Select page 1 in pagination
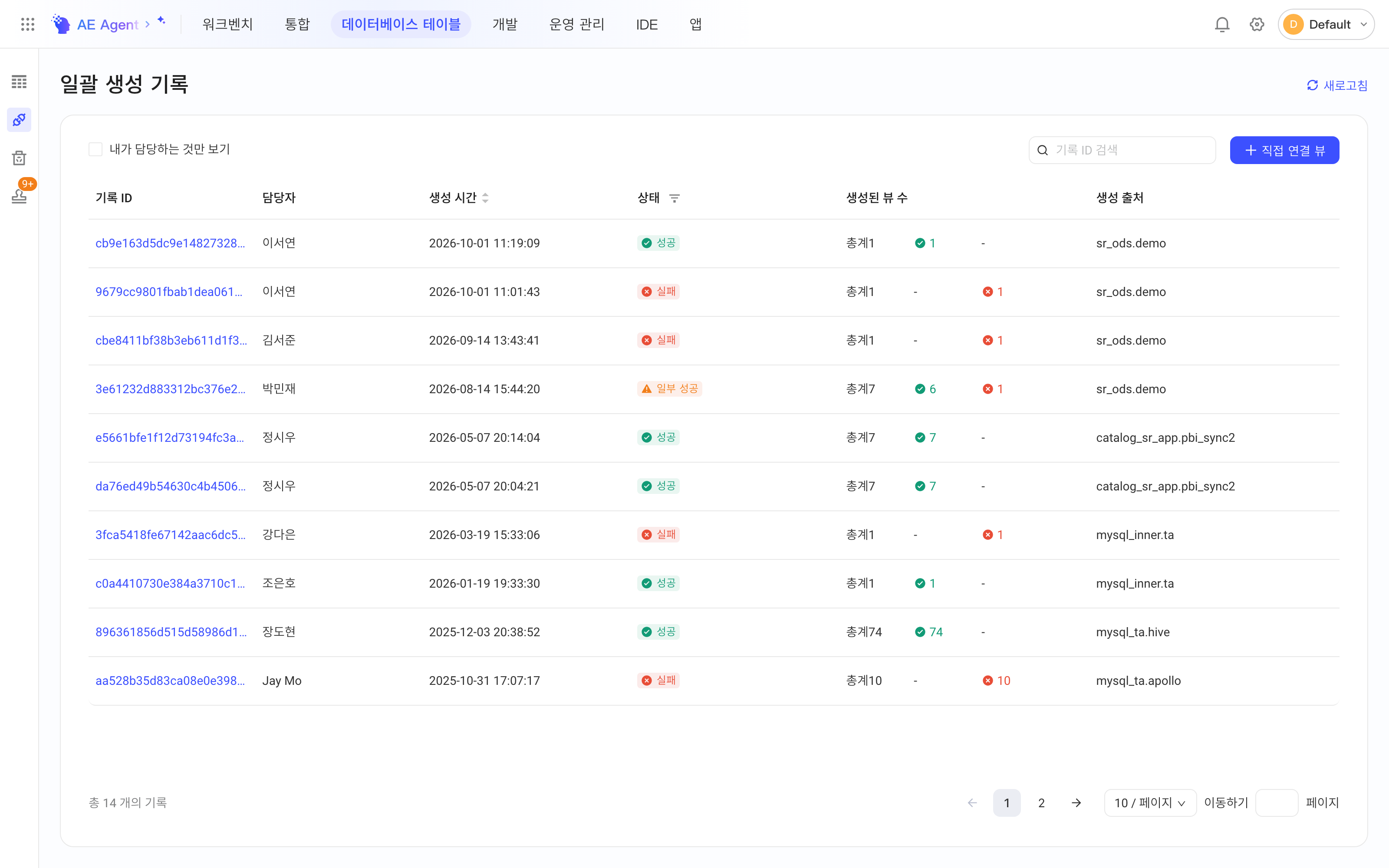The height and width of the screenshot is (868, 1389). click(x=1007, y=802)
